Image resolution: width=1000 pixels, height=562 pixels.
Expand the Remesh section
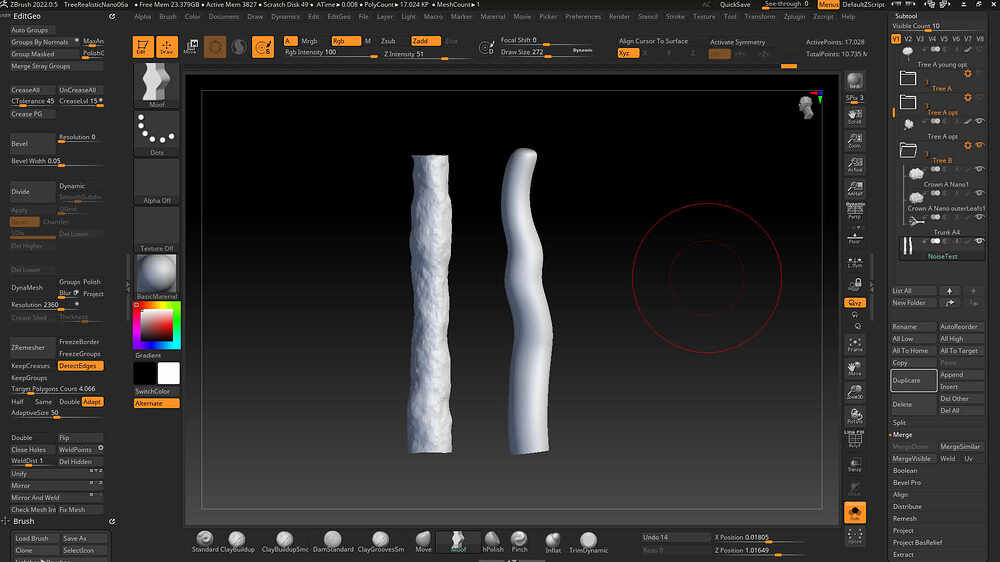coord(904,519)
